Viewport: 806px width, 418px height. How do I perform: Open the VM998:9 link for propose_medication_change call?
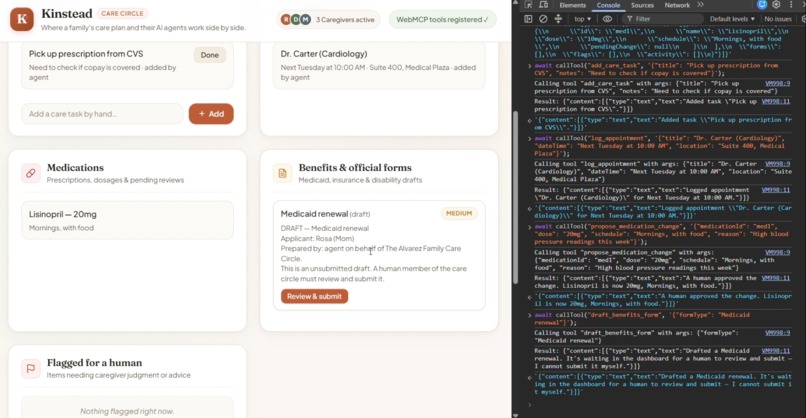point(777,252)
